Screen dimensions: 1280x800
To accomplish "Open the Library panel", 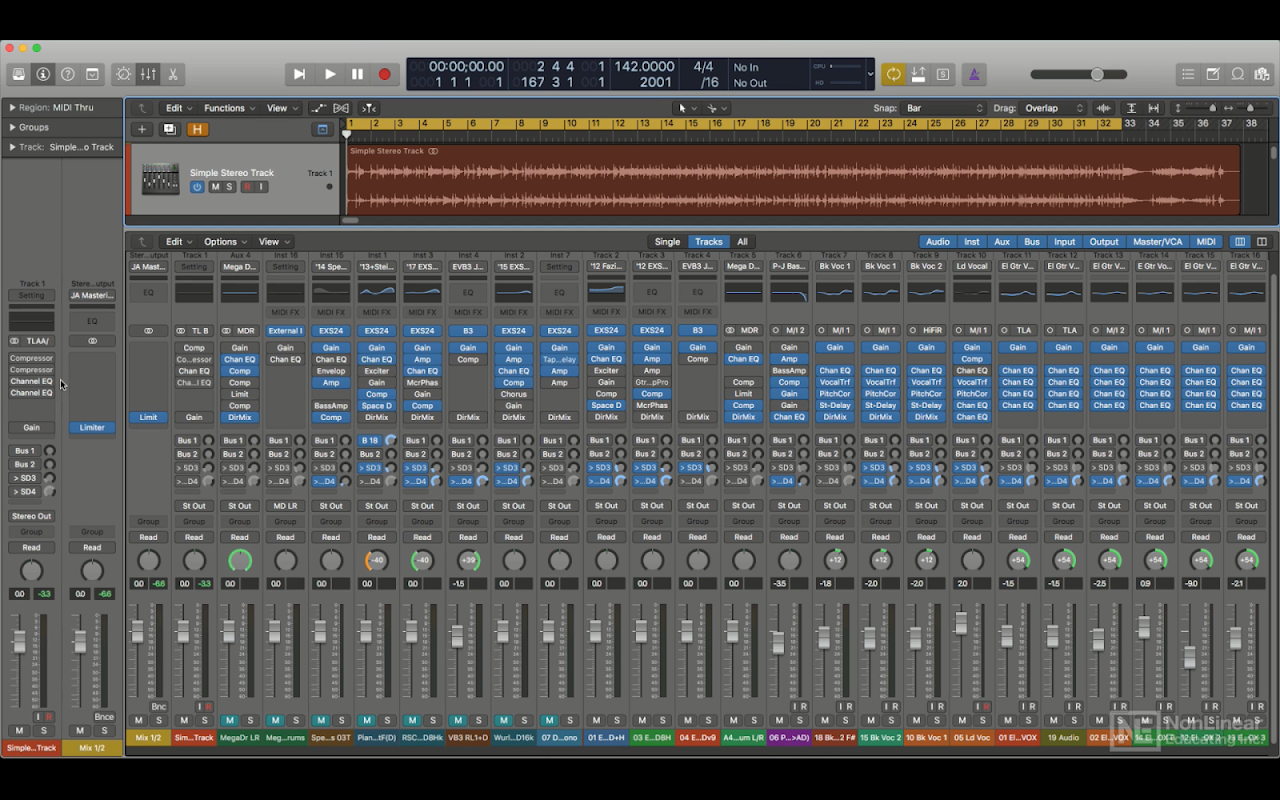I will [x=18, y=74].
